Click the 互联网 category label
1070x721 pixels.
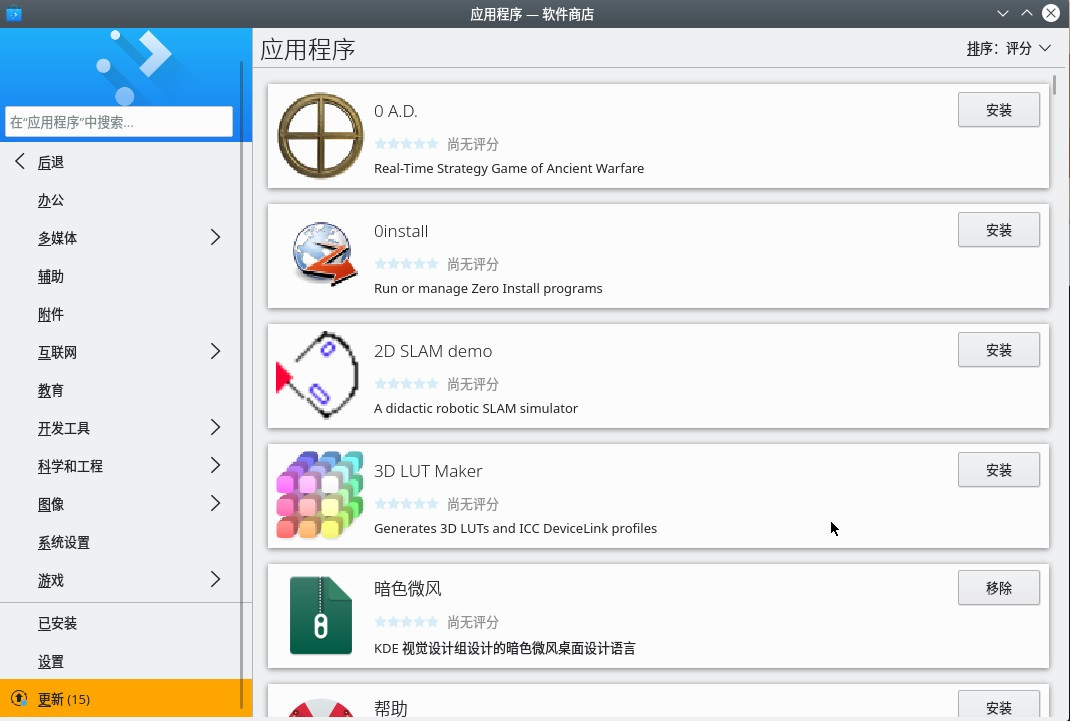coord(57,353)
